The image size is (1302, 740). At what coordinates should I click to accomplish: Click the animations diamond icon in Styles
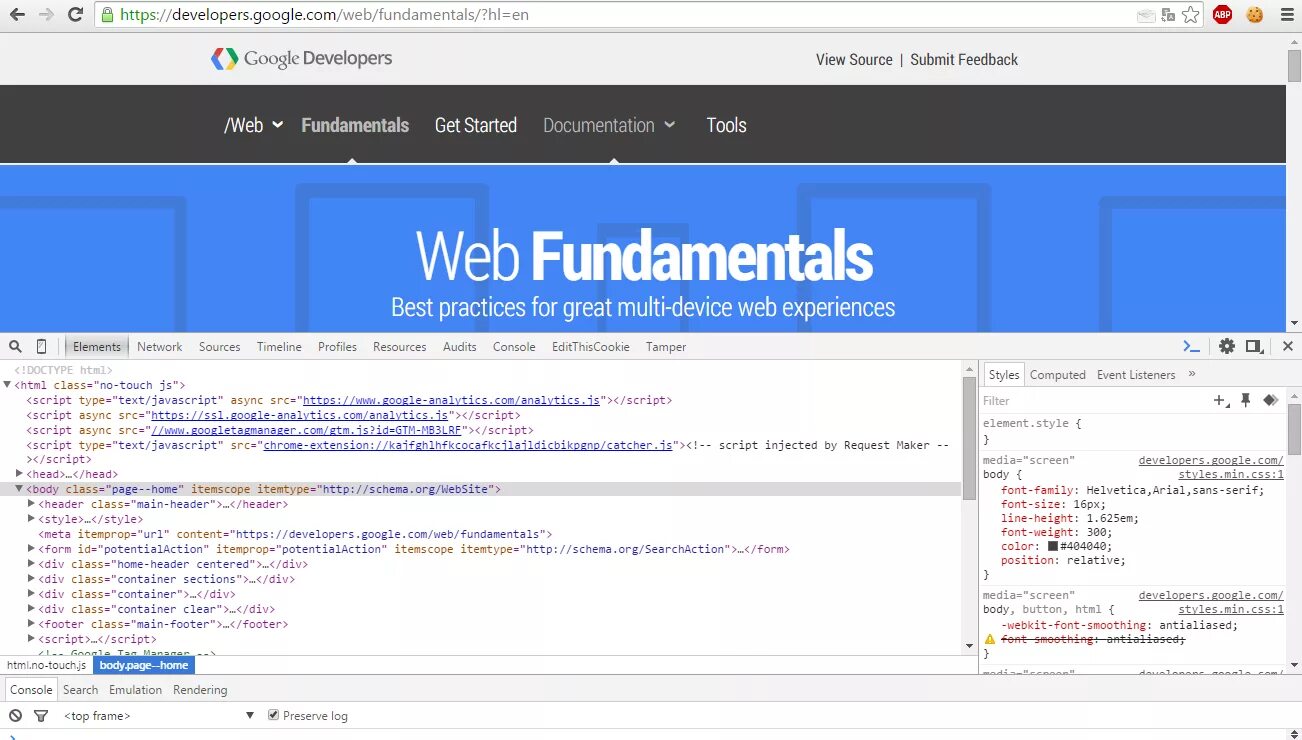pos(1270,400)
